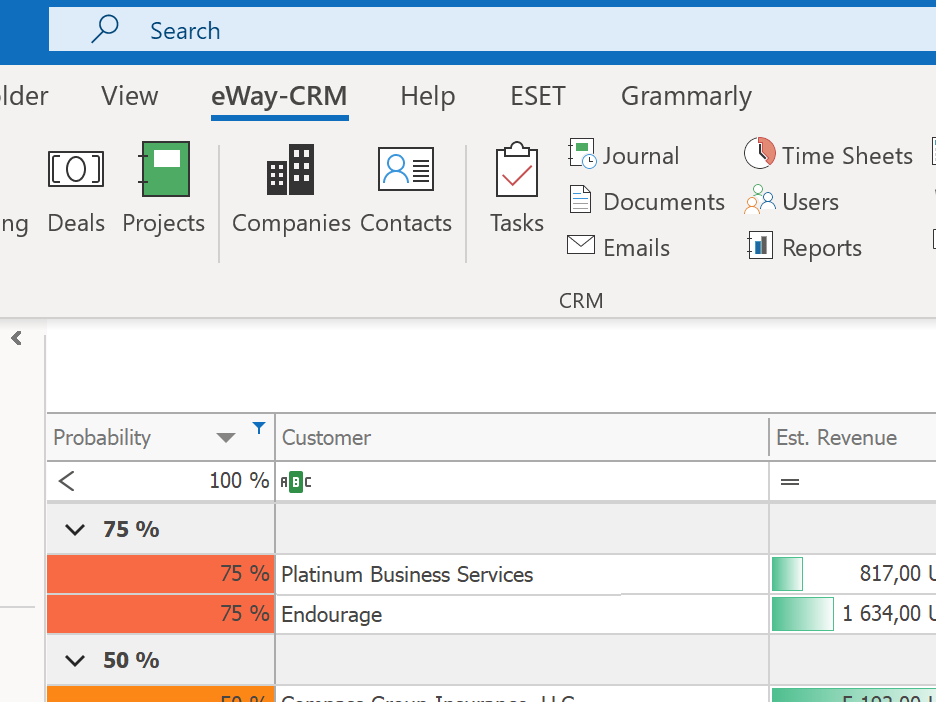
Task: Open the View ribbon tab
Action: pyautogui.click(x=130, y=96)
